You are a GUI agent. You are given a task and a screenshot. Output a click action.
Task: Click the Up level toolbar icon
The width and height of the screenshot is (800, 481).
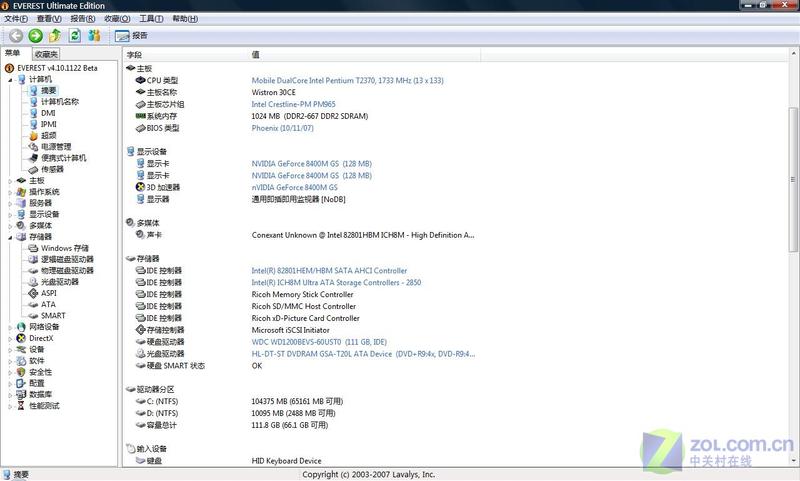point(55,35)
